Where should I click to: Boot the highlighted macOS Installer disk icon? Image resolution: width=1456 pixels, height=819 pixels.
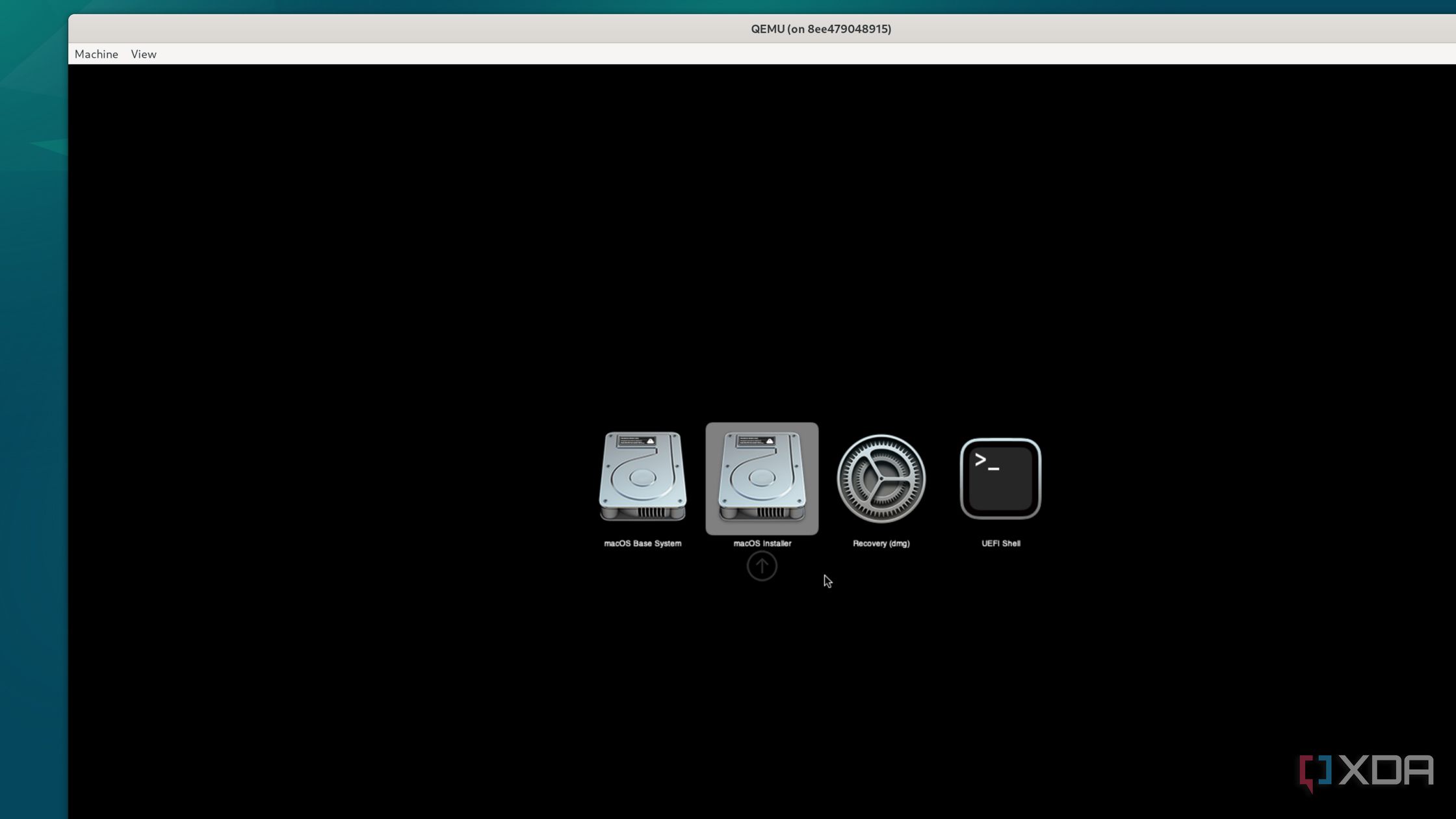click(x=762, y=478)
